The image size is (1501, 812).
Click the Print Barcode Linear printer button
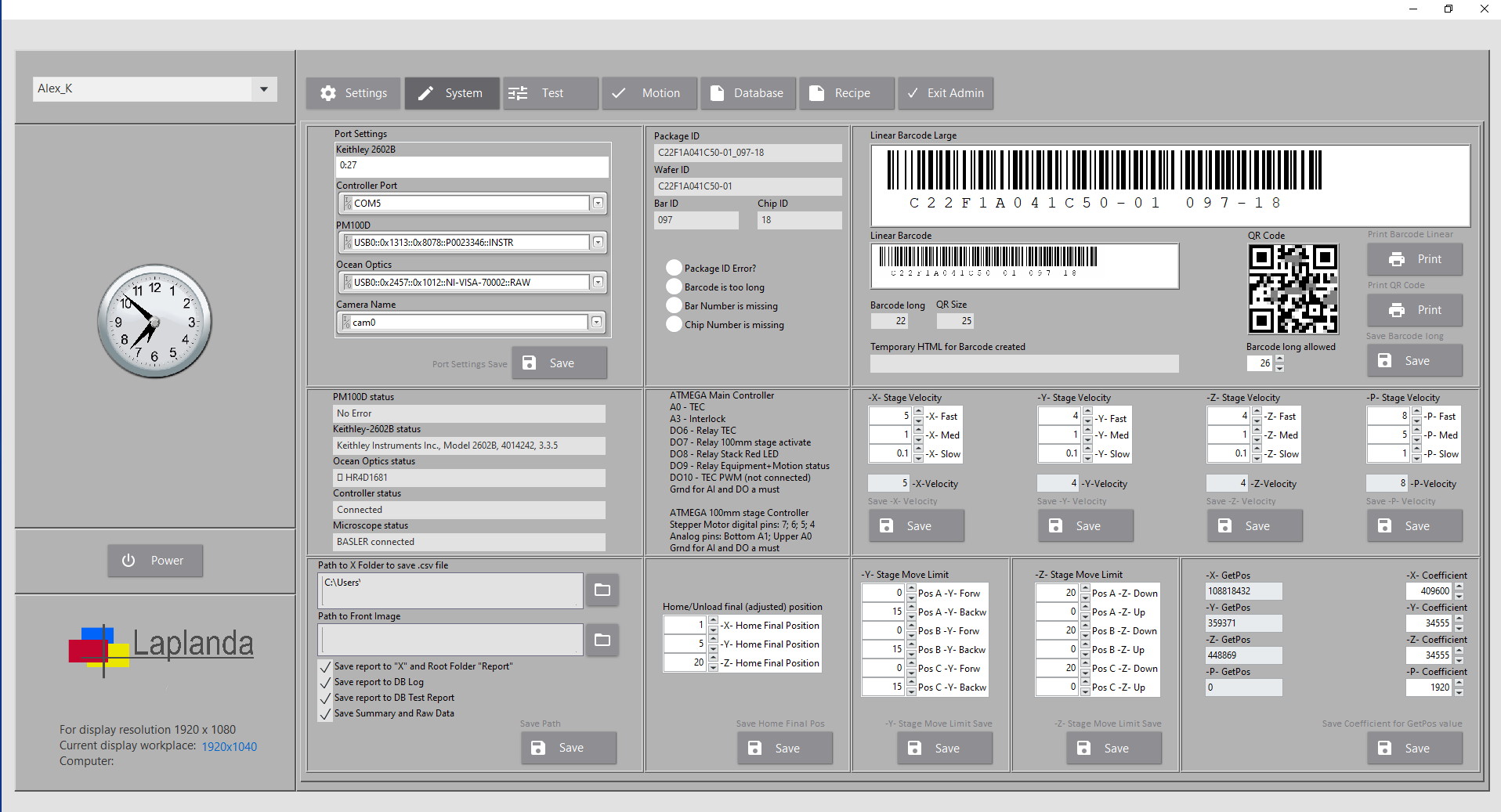pos(1415,259)
